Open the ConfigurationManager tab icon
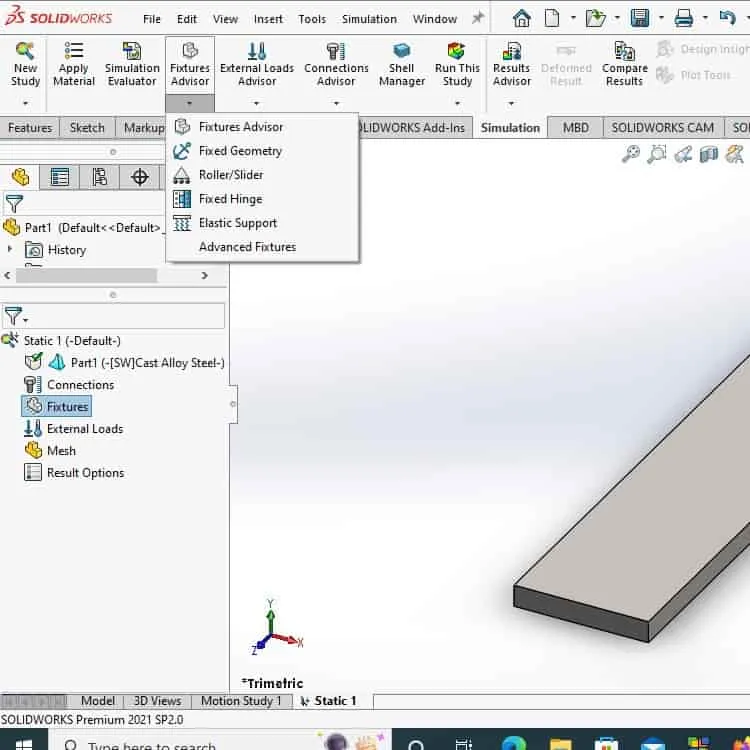This screenshot has width=750, height=750. coord(99,177)
